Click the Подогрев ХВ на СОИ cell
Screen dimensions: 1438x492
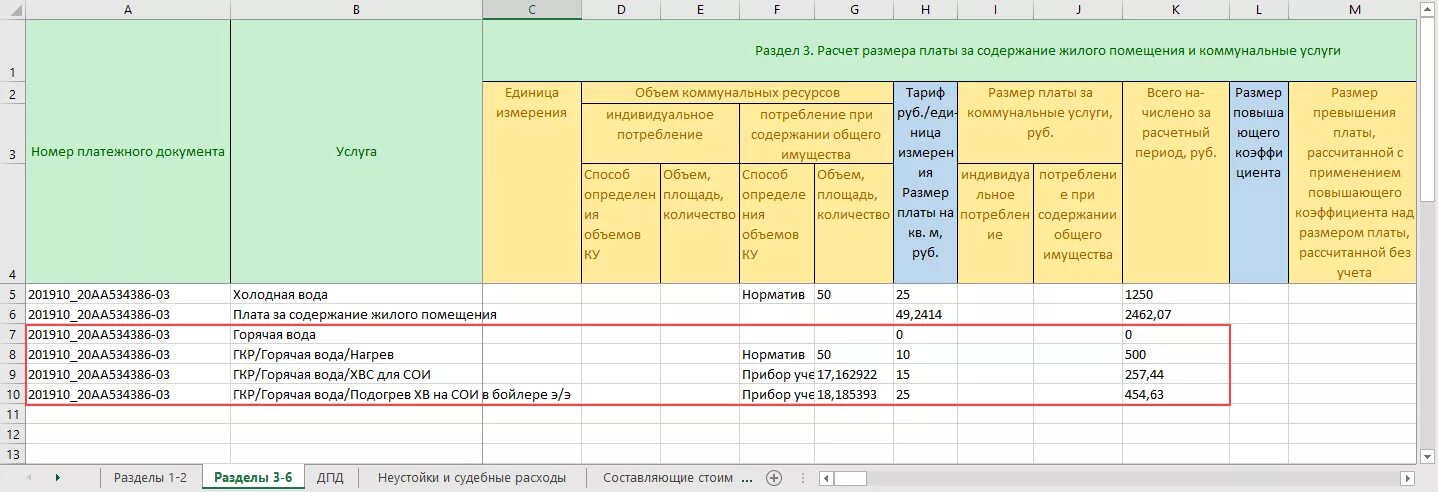click(356, 394)
